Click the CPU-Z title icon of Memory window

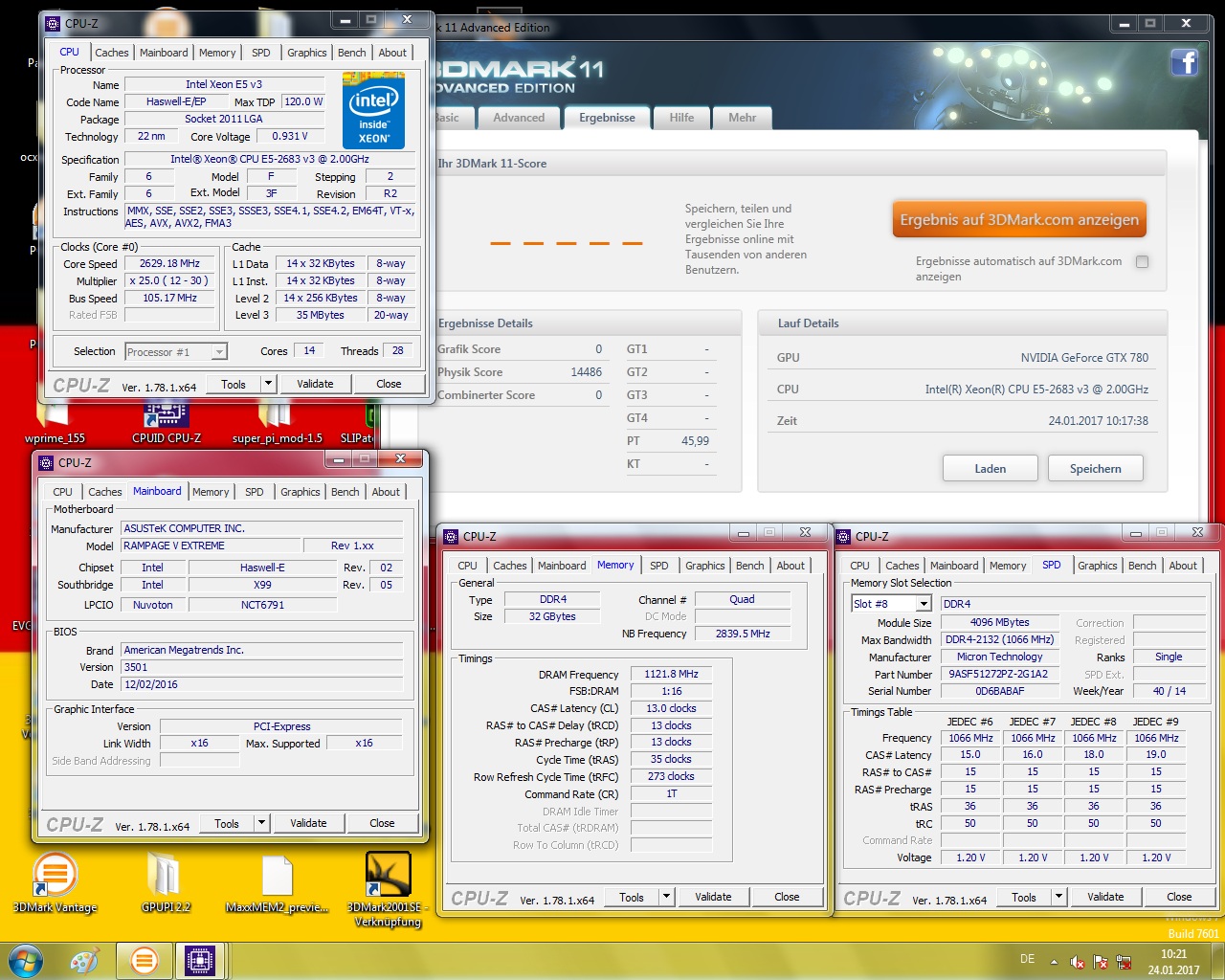[x=453, y=537]
